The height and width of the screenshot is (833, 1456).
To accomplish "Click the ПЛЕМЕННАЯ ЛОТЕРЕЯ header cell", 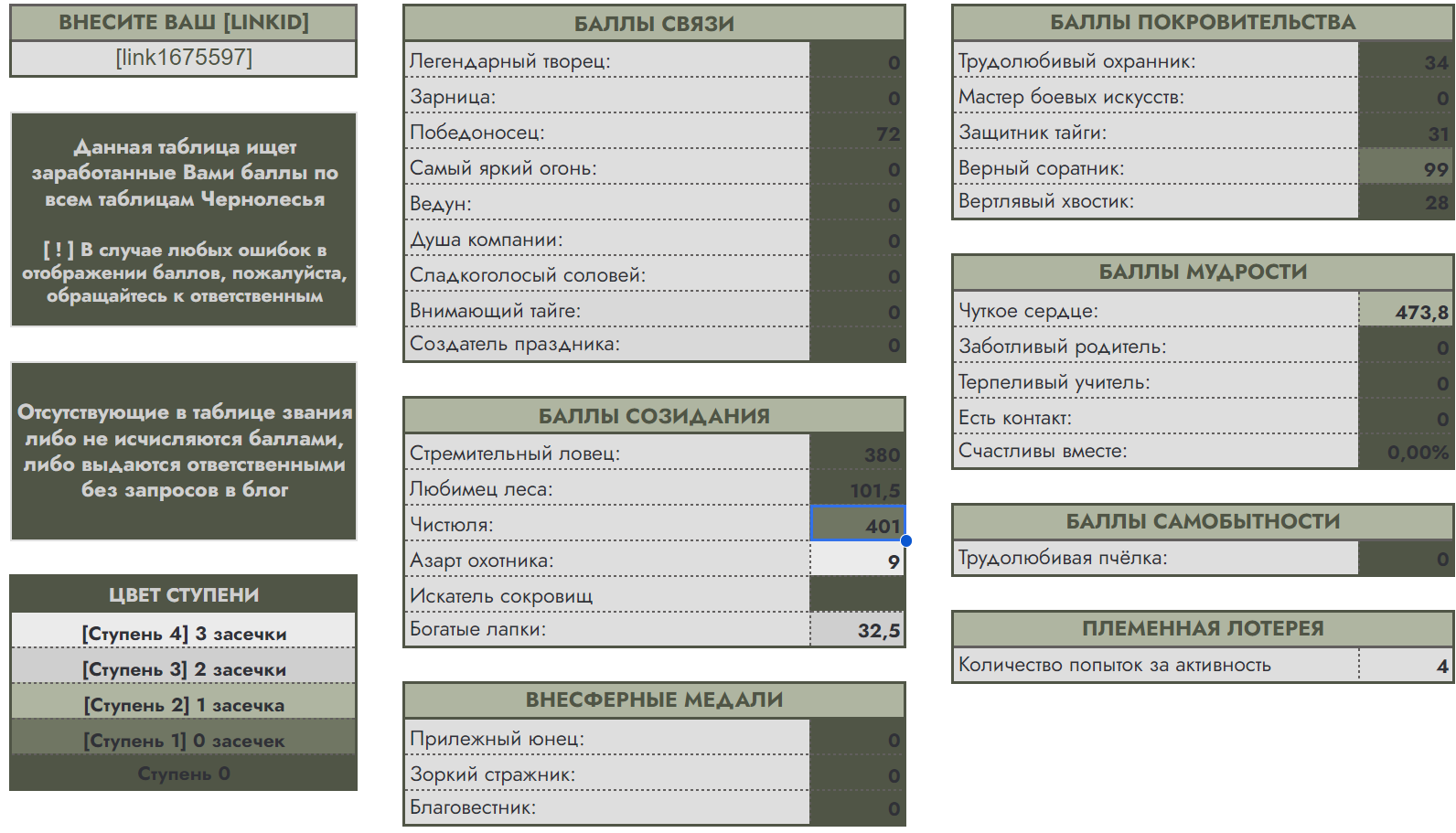I will (x=1203, y=628).
